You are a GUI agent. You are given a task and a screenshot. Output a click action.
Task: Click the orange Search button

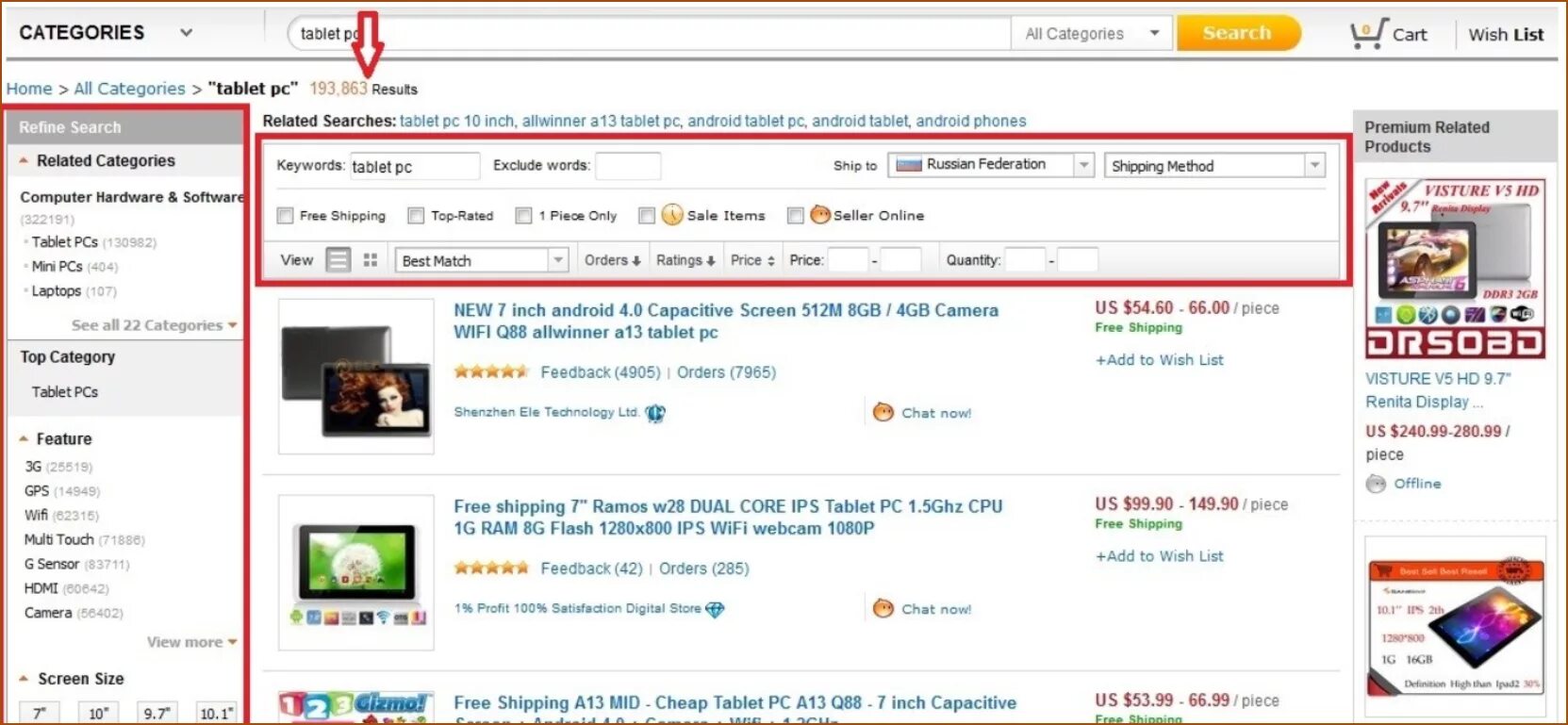(1239, 34)
